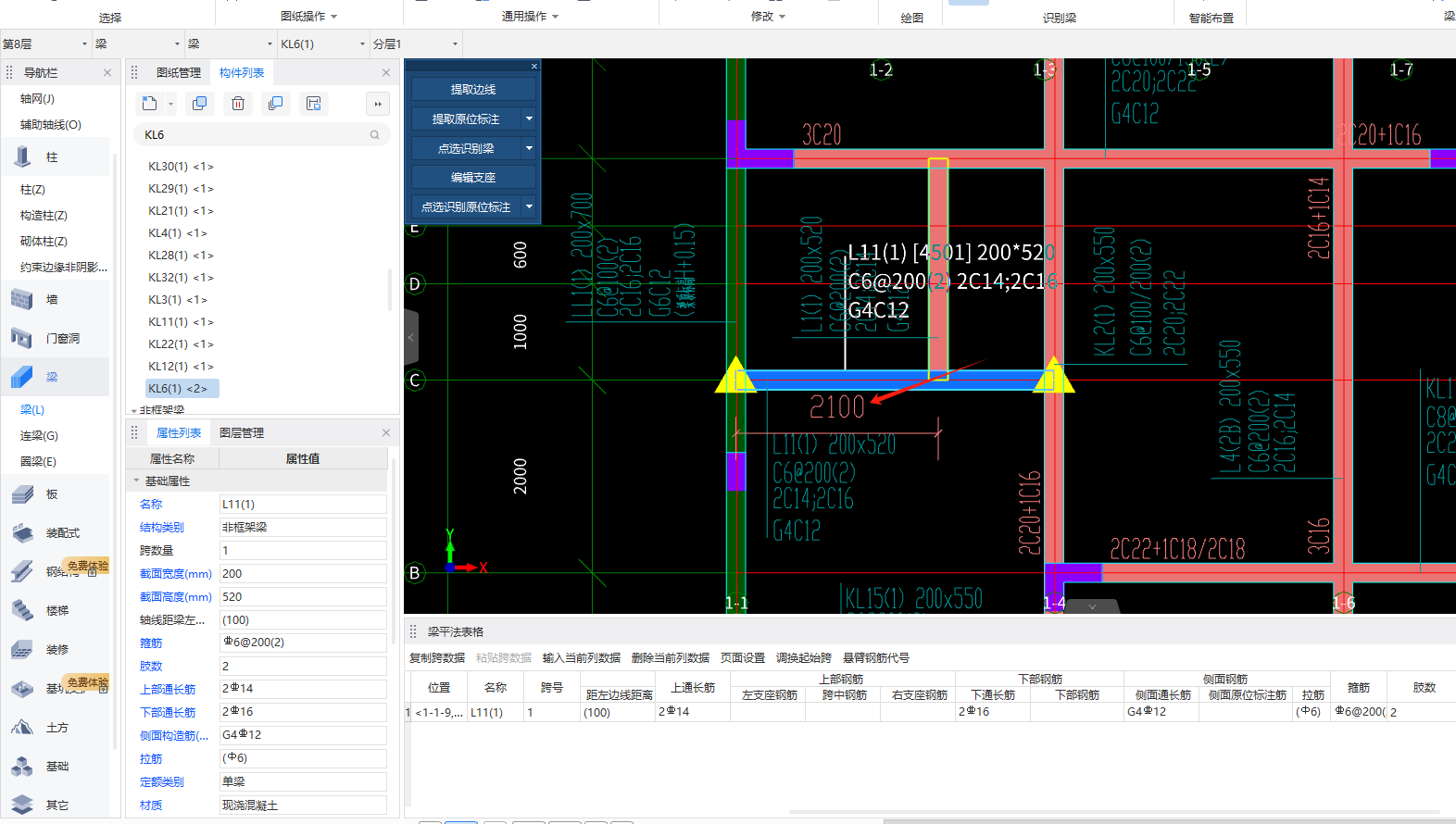Image resolution: width=1456 pixels, height=824 pixels.
Task: Select the 其它 category
Action: tap(57, 805)
